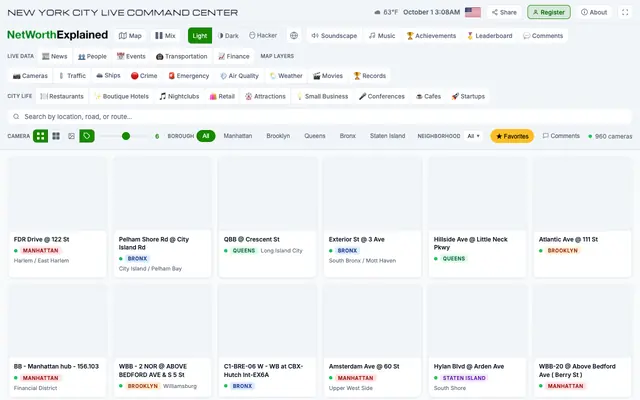Select the large grid camera layout
The image size is (640, 400).
pos(40,136)
